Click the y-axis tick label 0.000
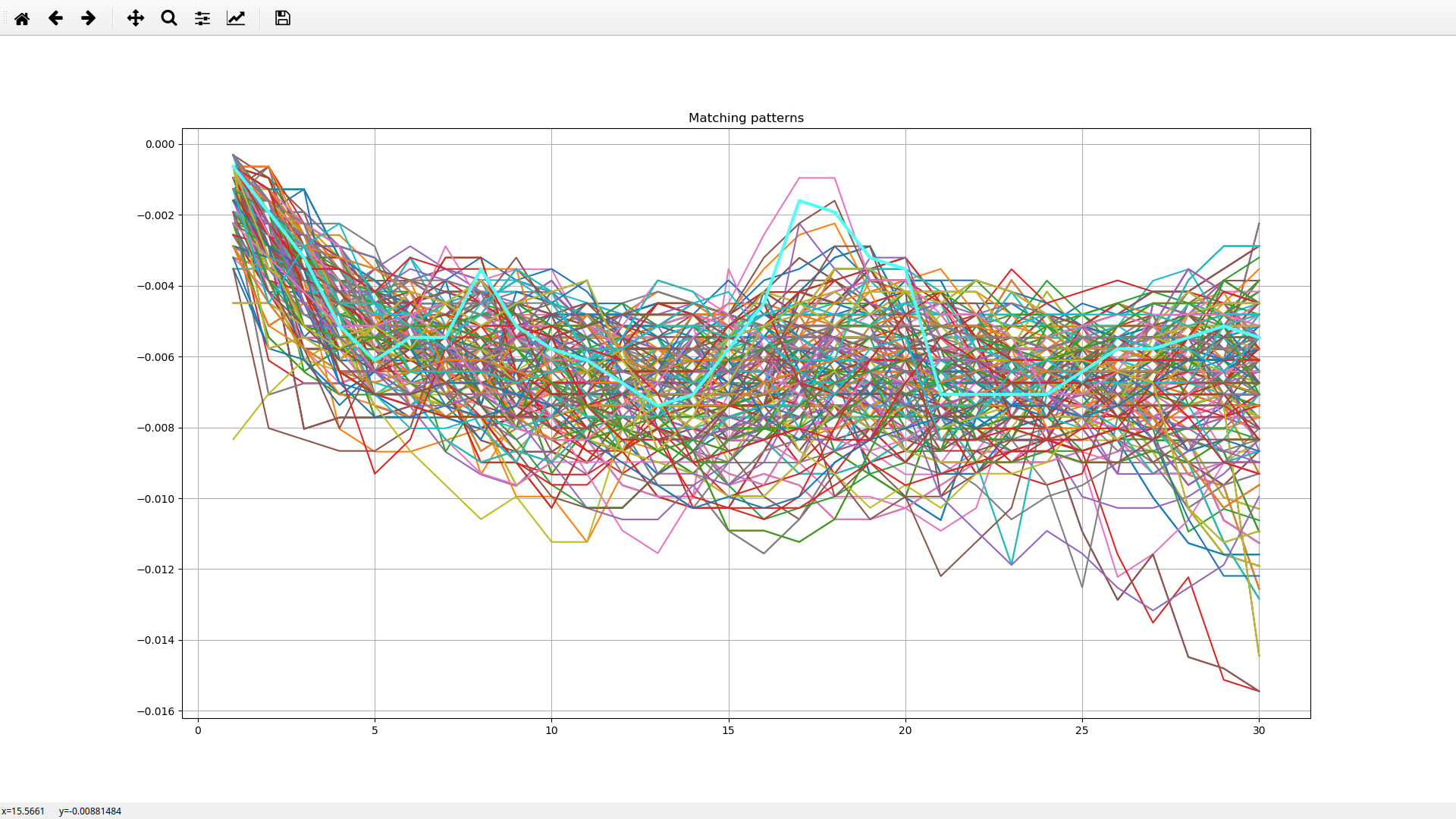Screen dimensions: 1456x819 [x=159, y=144]
